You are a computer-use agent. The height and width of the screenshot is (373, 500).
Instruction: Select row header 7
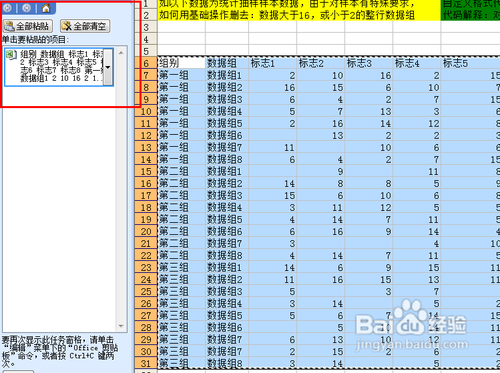pyautogui.click(x=146, y=75)
